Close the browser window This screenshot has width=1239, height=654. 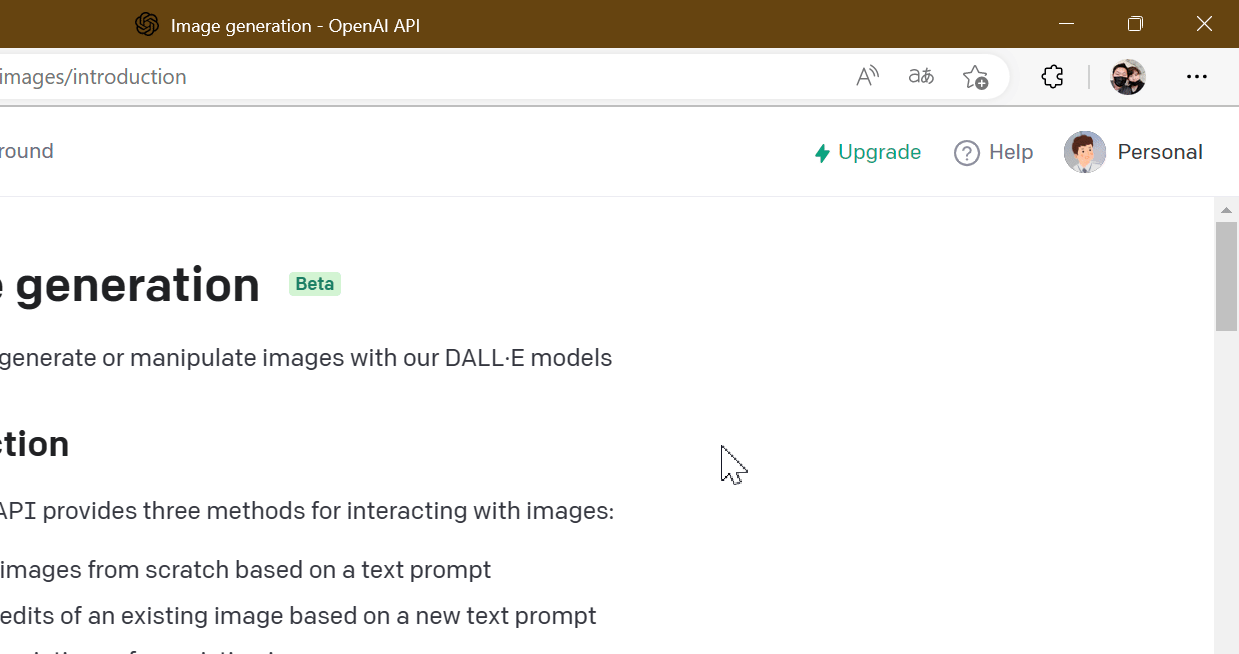coord(1205,24)
